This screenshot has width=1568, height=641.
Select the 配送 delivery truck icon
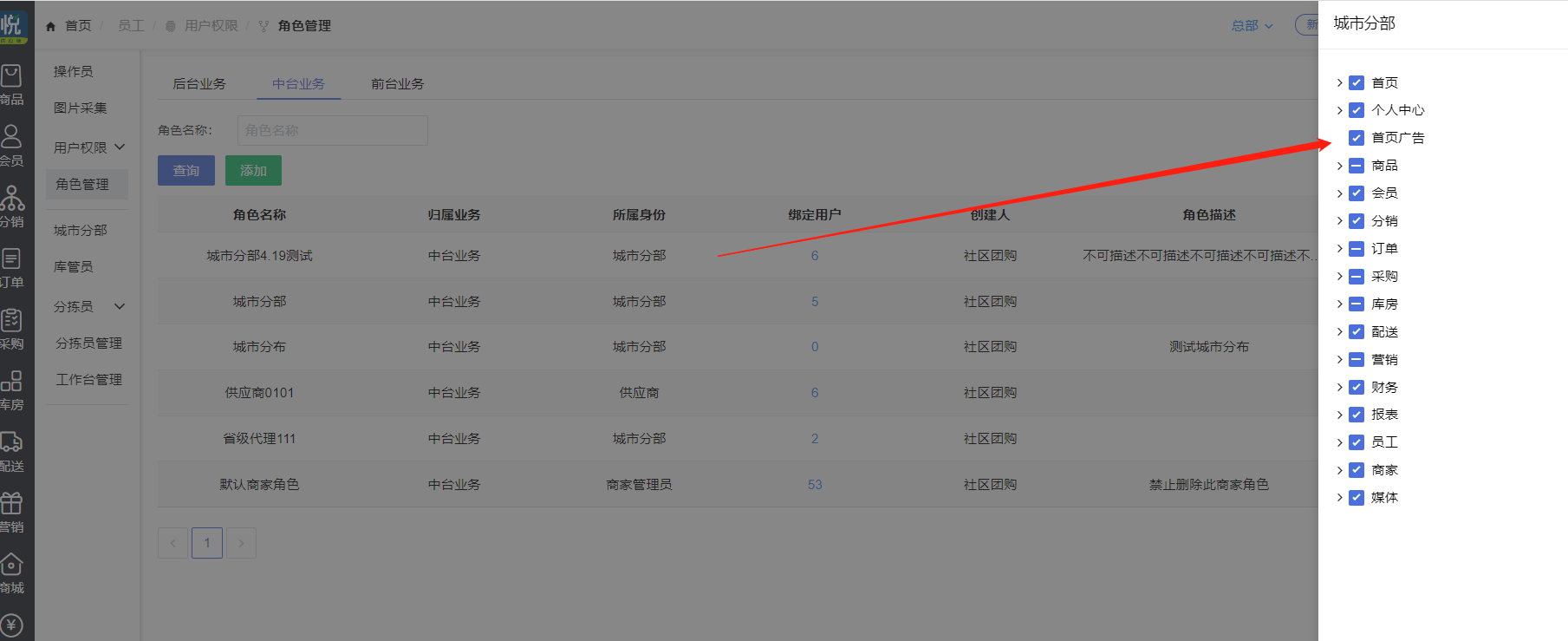11,443
